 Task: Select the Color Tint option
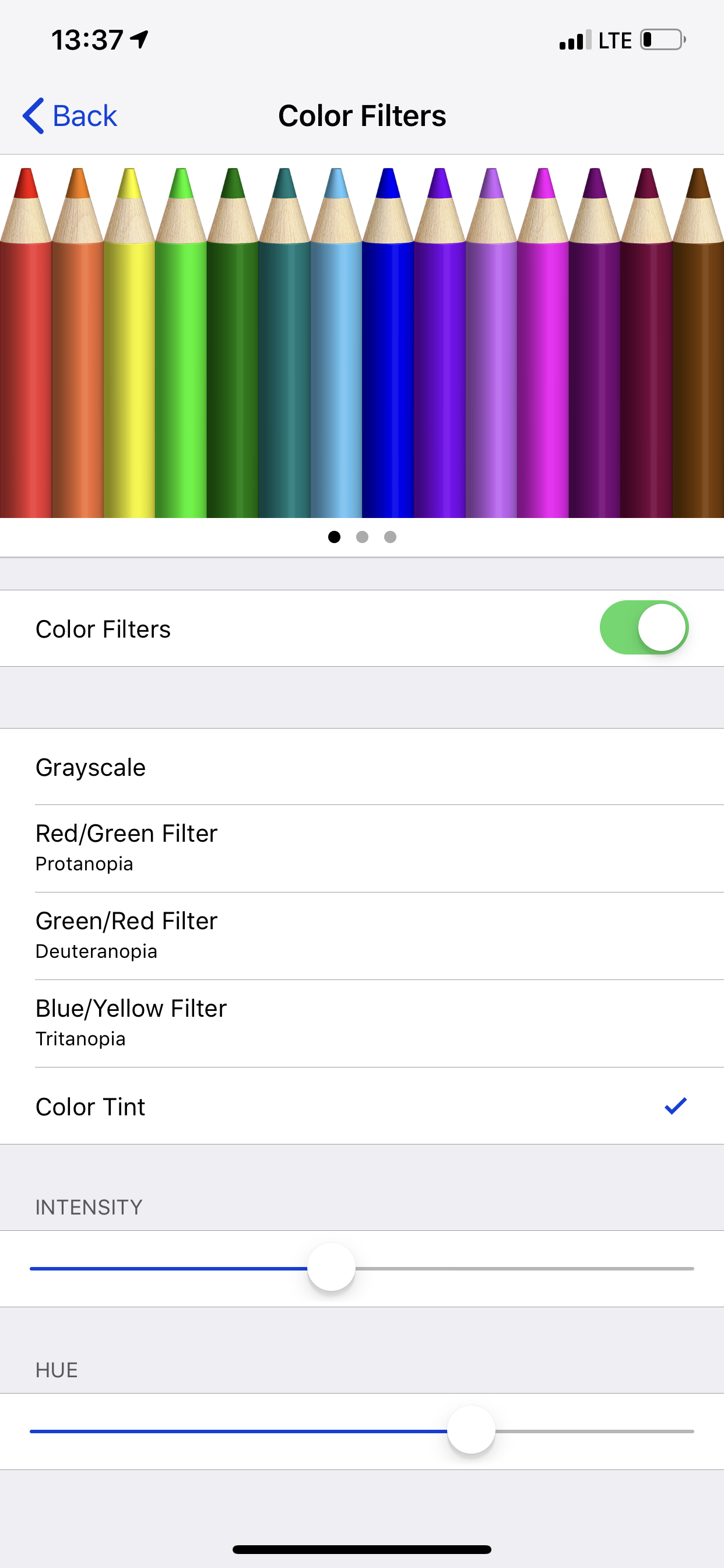[x=362, y=1106]
